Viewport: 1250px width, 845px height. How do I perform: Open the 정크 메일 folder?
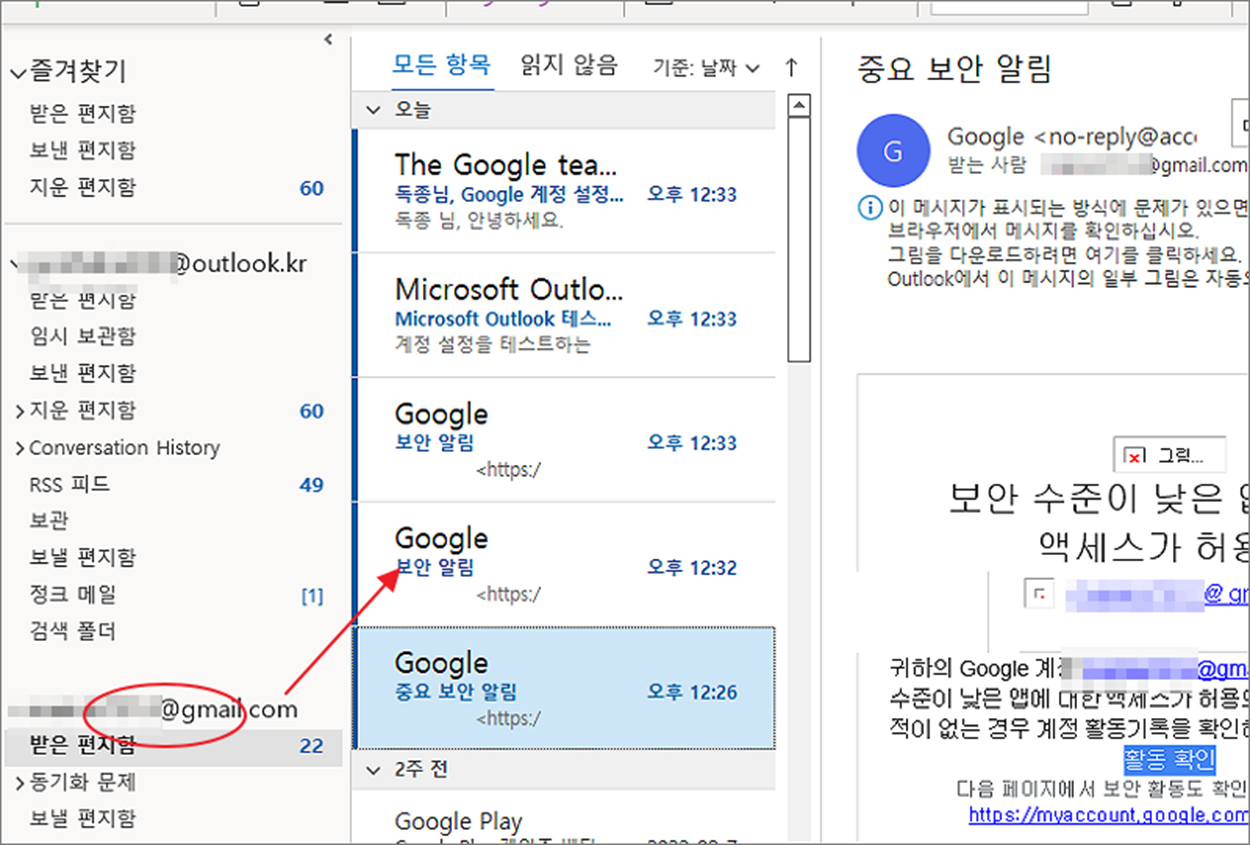[x=73, y=594]
